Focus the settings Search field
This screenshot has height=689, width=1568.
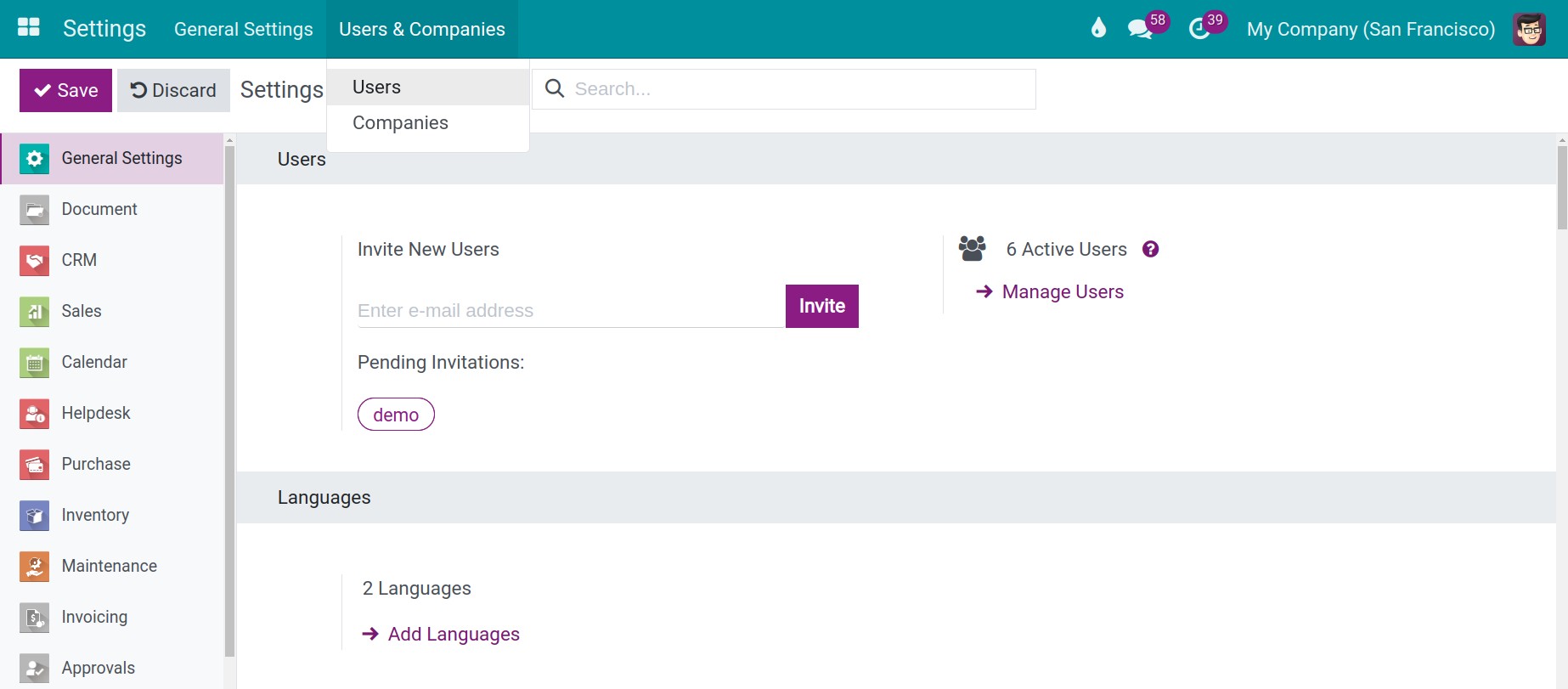point(784,89)
